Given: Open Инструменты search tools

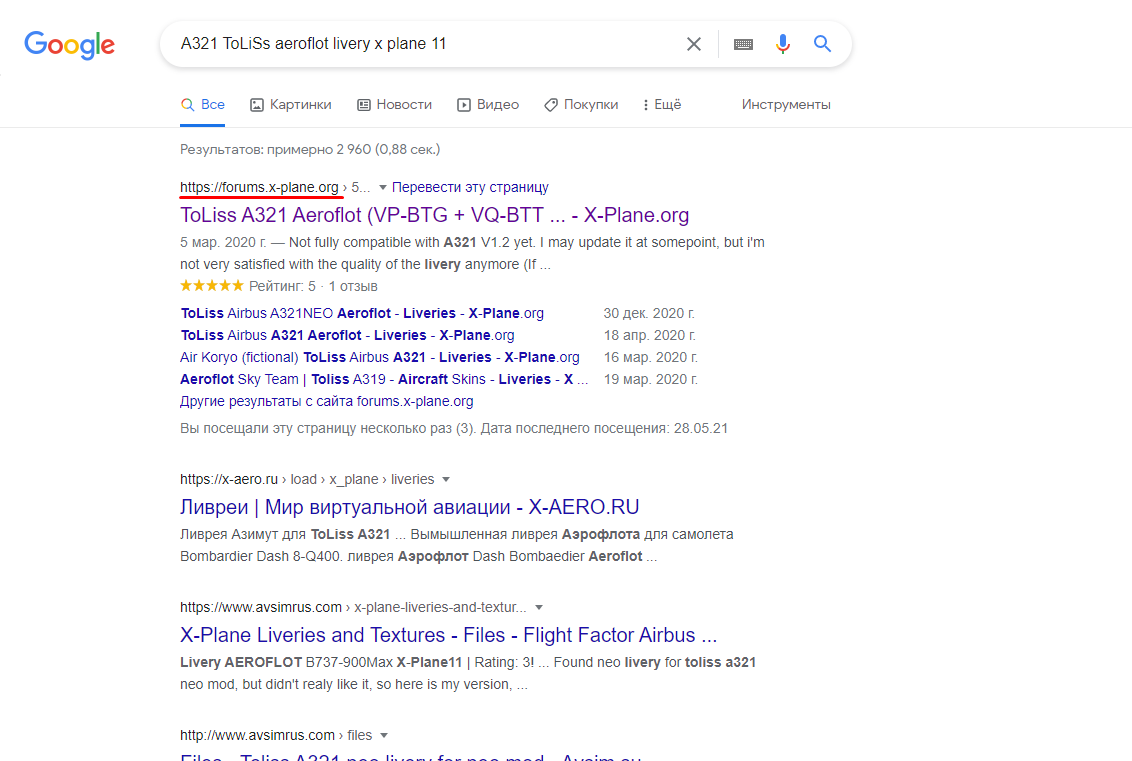Looking at the screenshot, I should (786, 105).
